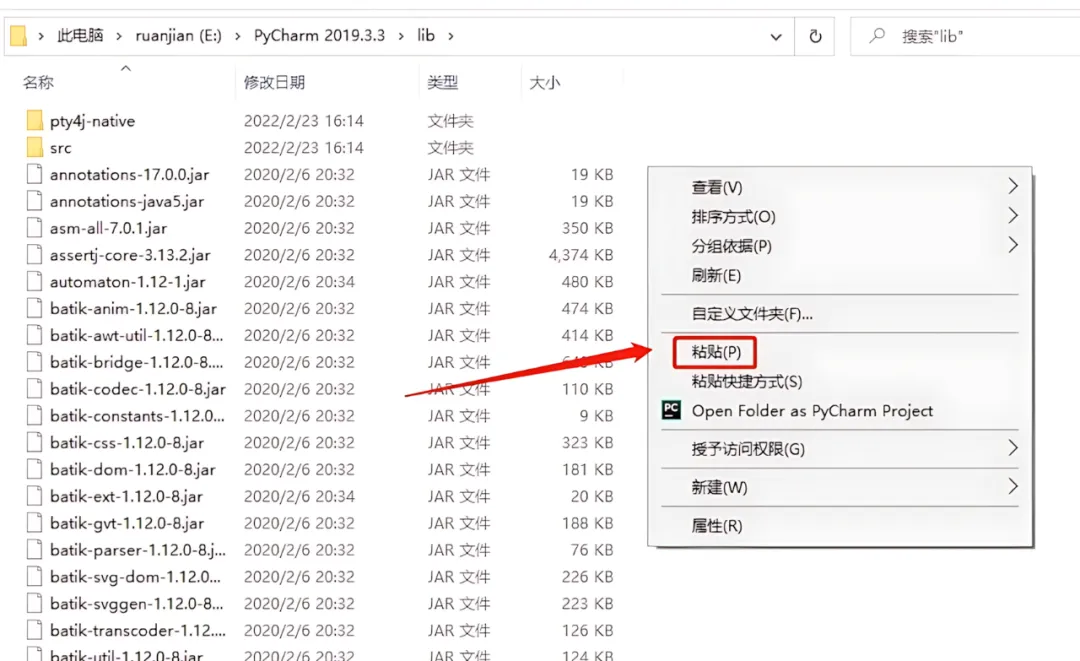
Task: Click the 搜索"lib" search field
Action: [964, 36]
